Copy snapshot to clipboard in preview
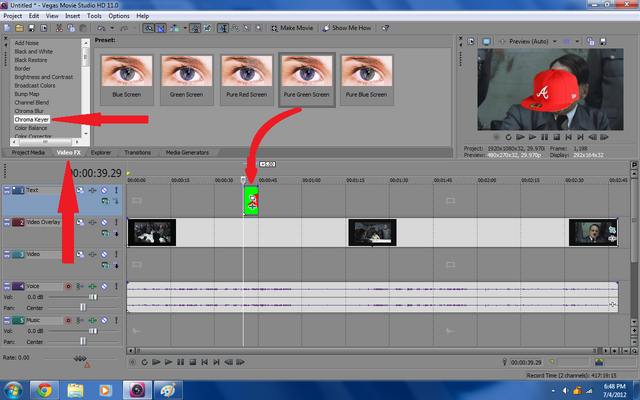 (x=590, y=41)
